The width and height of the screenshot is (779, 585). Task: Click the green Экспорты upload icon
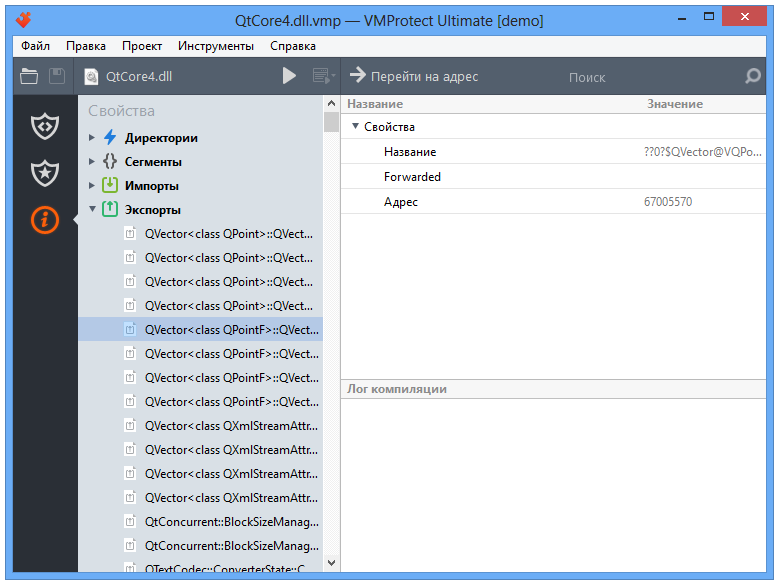(x=110, y=209)
